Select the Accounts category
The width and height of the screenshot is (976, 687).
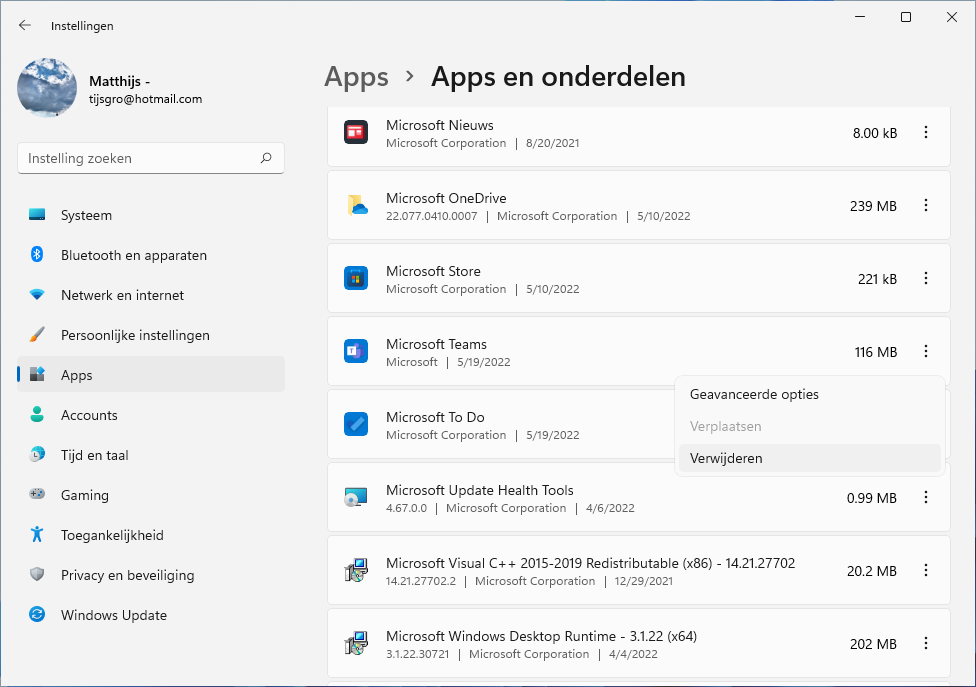coord(89,415)
